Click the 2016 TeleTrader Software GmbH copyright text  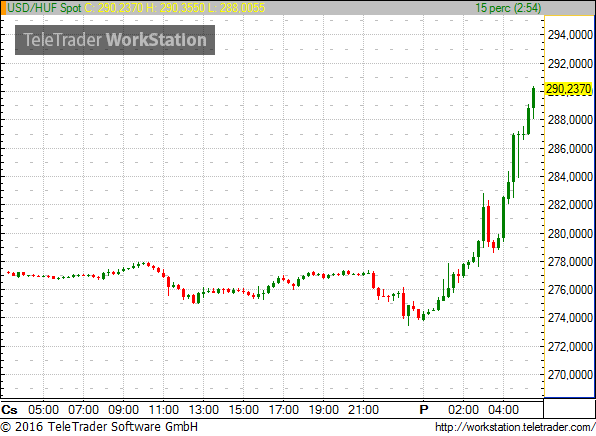pyautogui.click(x=99, y=427)
